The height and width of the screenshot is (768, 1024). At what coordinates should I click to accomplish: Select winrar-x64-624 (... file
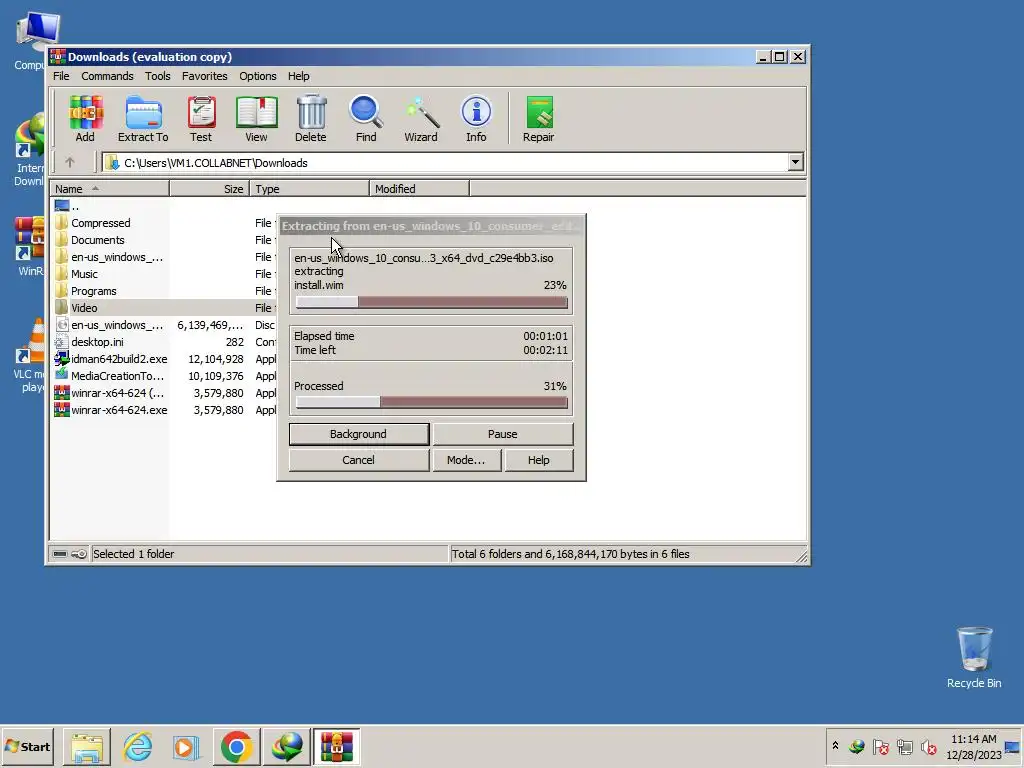tap(110, 392)
